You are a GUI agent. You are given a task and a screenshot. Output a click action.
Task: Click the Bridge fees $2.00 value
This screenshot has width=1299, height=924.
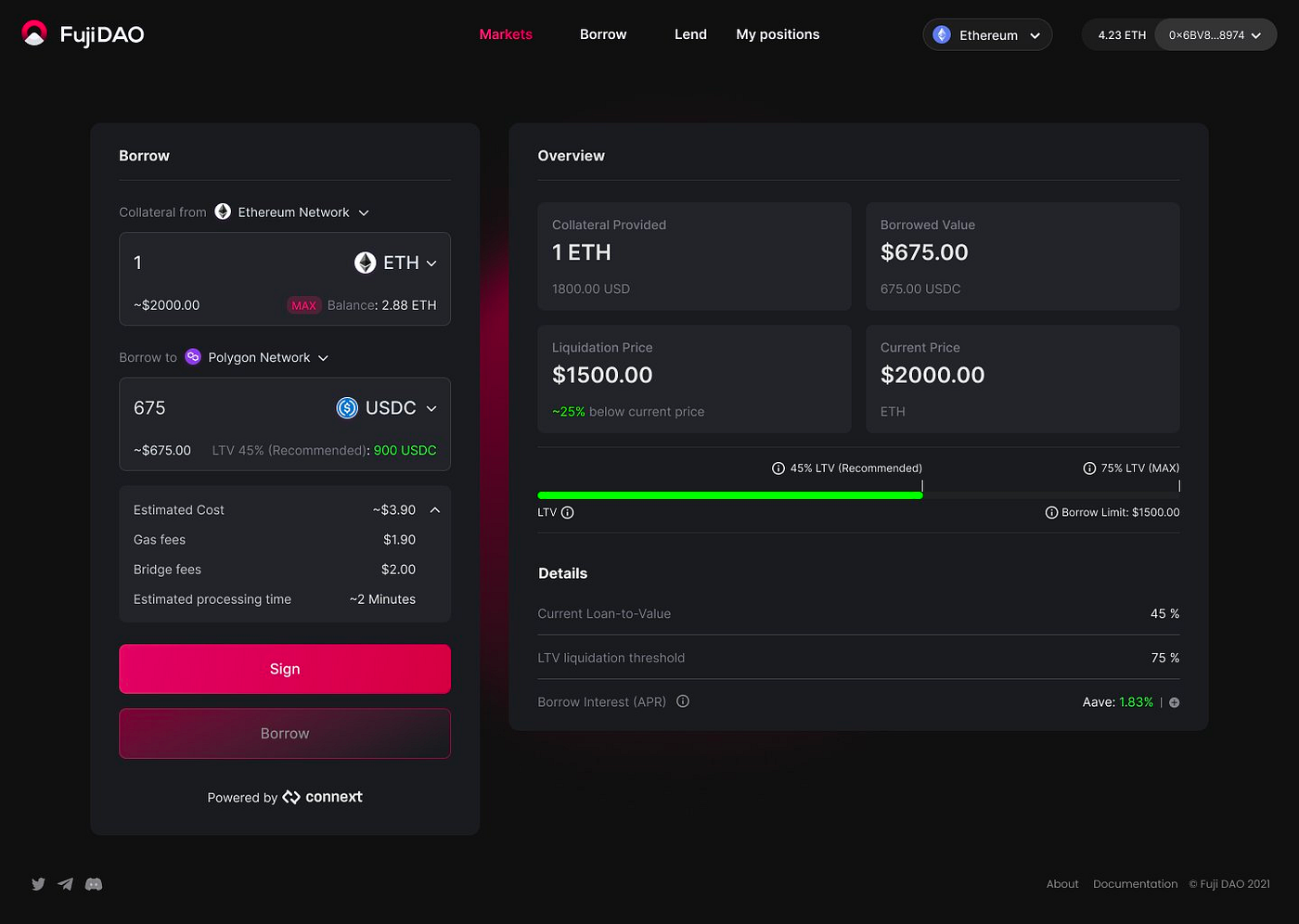398,570
